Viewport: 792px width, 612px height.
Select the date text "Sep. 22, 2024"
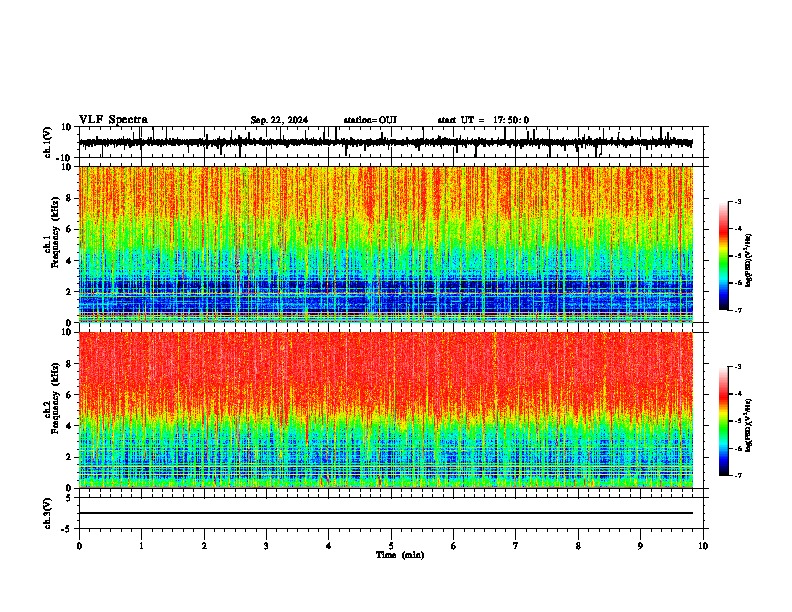point(279,120)
